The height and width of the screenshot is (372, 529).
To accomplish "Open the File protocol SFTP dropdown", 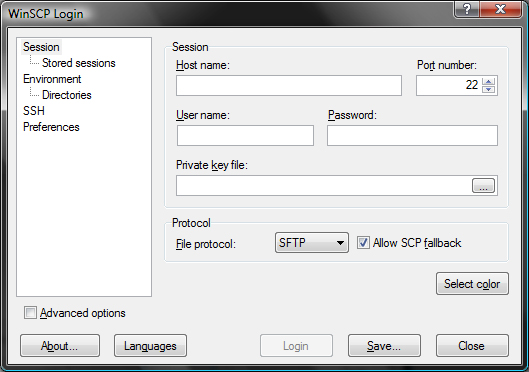I will 312,242.
